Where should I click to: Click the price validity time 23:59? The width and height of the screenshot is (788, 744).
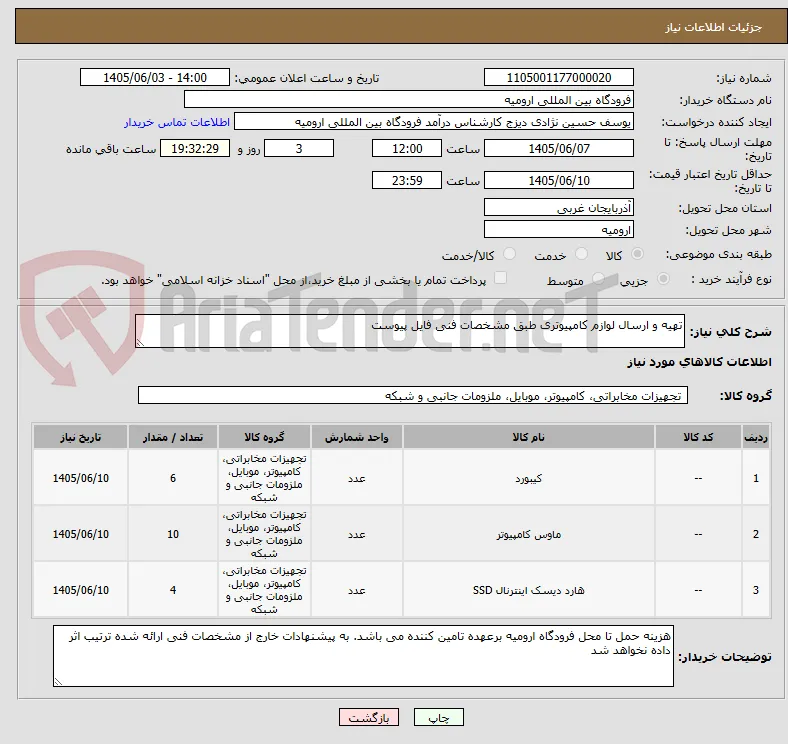(x=407, y=180)
